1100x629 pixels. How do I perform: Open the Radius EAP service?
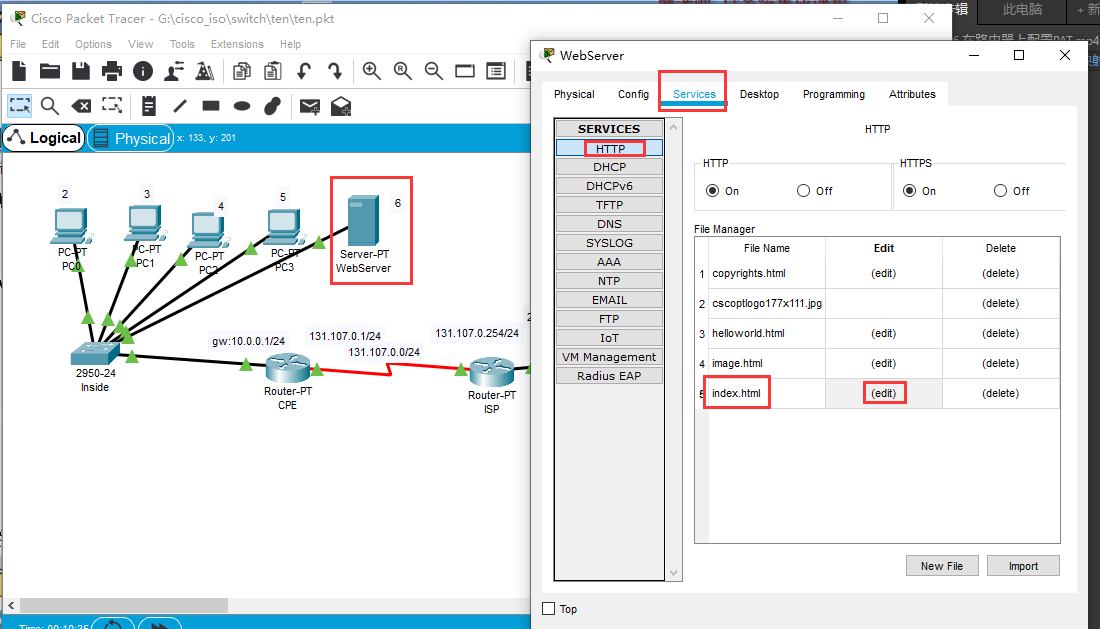point(609,376)
